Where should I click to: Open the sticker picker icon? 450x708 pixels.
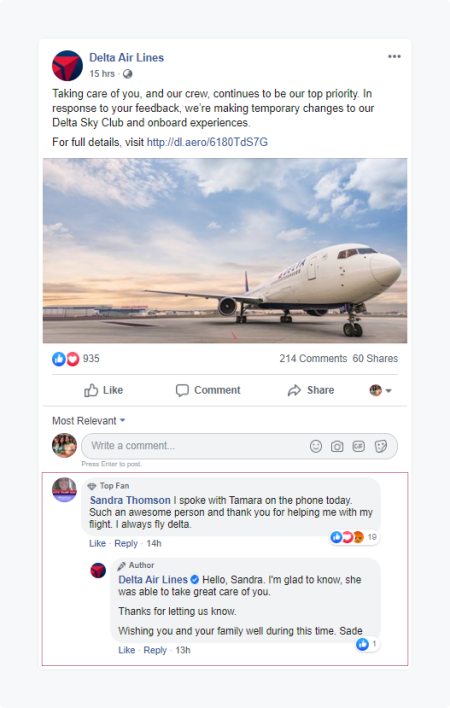[x=381, y=447]
